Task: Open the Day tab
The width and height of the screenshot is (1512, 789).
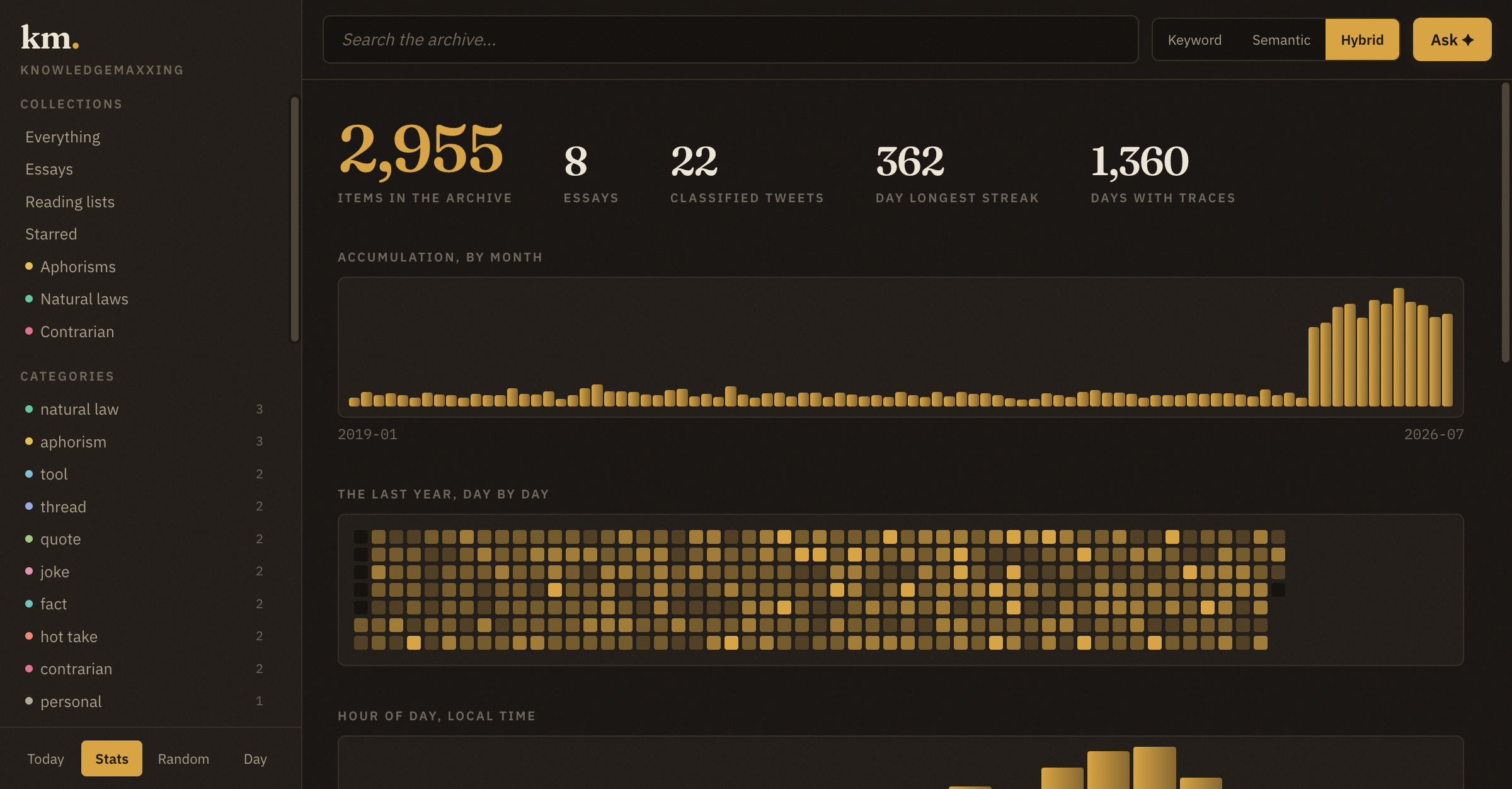Action: pyautogui.click(x=255, y=759)
